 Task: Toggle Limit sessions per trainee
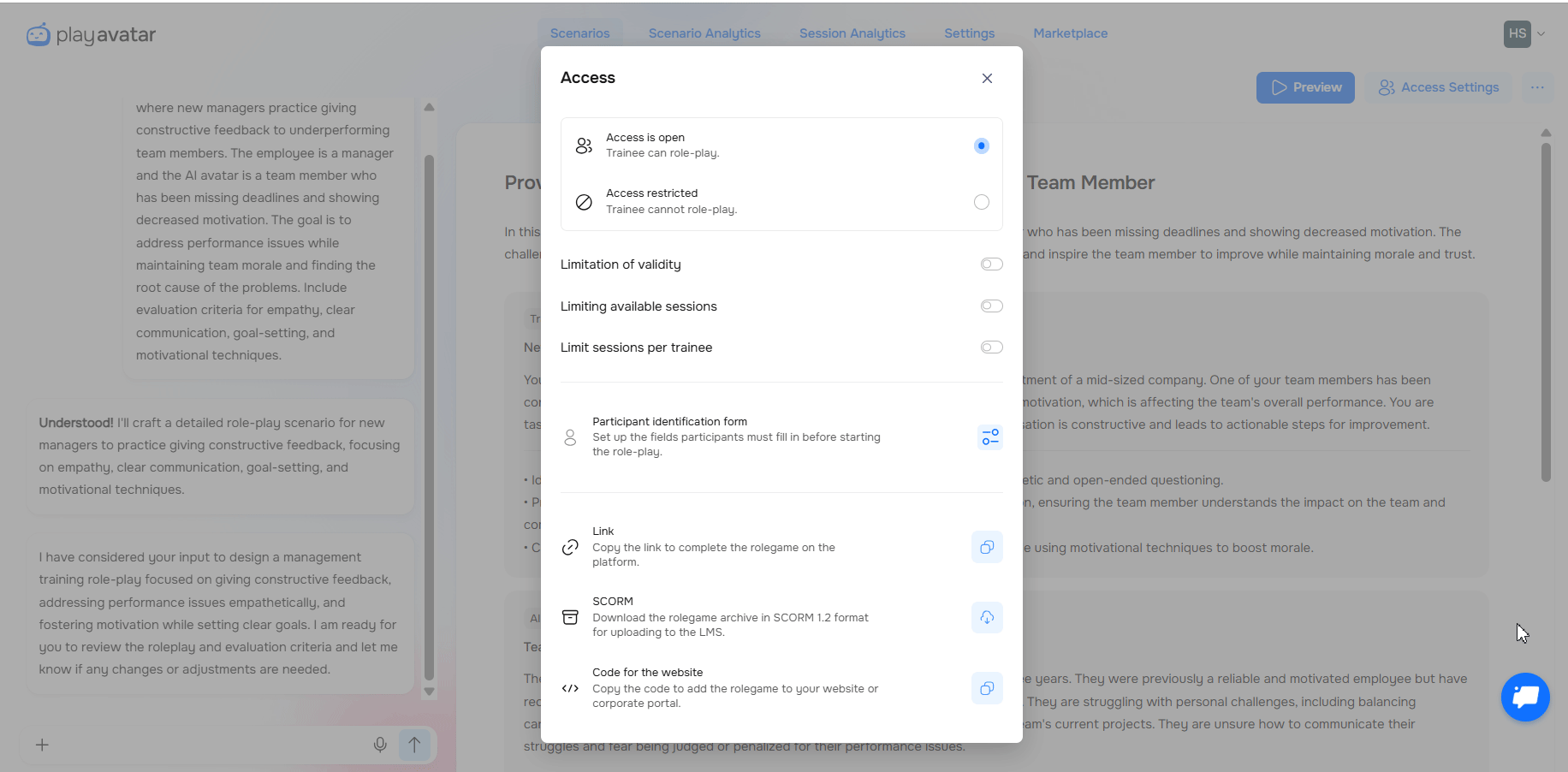click(991, 347)
